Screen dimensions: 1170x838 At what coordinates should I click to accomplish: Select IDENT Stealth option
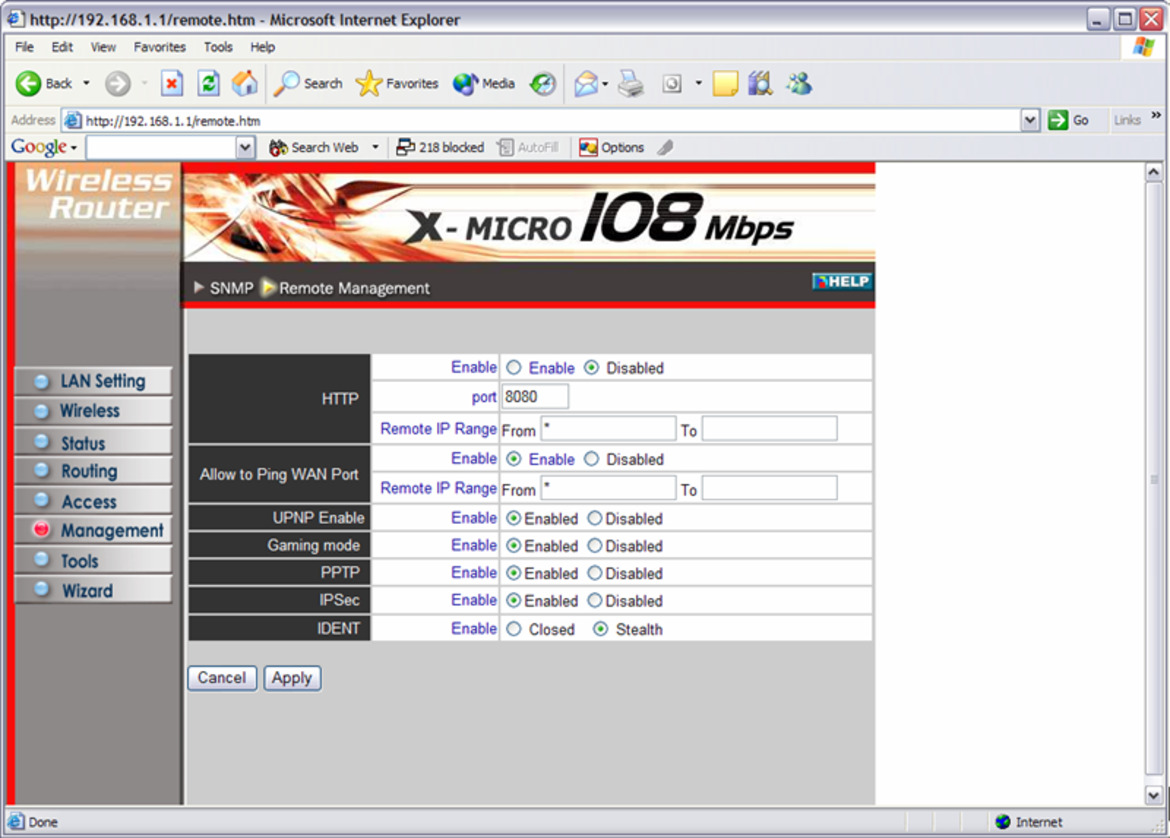[600, 629]
